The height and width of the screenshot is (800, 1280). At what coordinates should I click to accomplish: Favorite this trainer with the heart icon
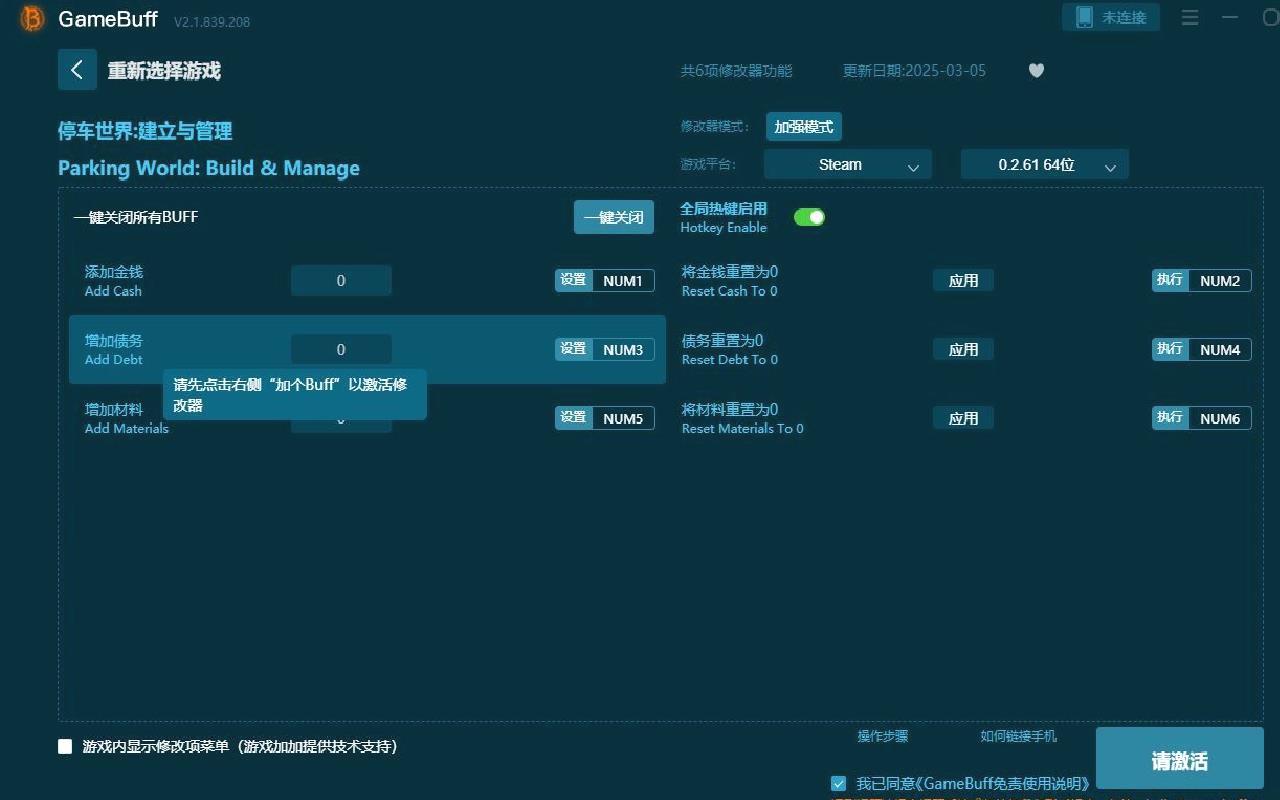pos(1036,70)
